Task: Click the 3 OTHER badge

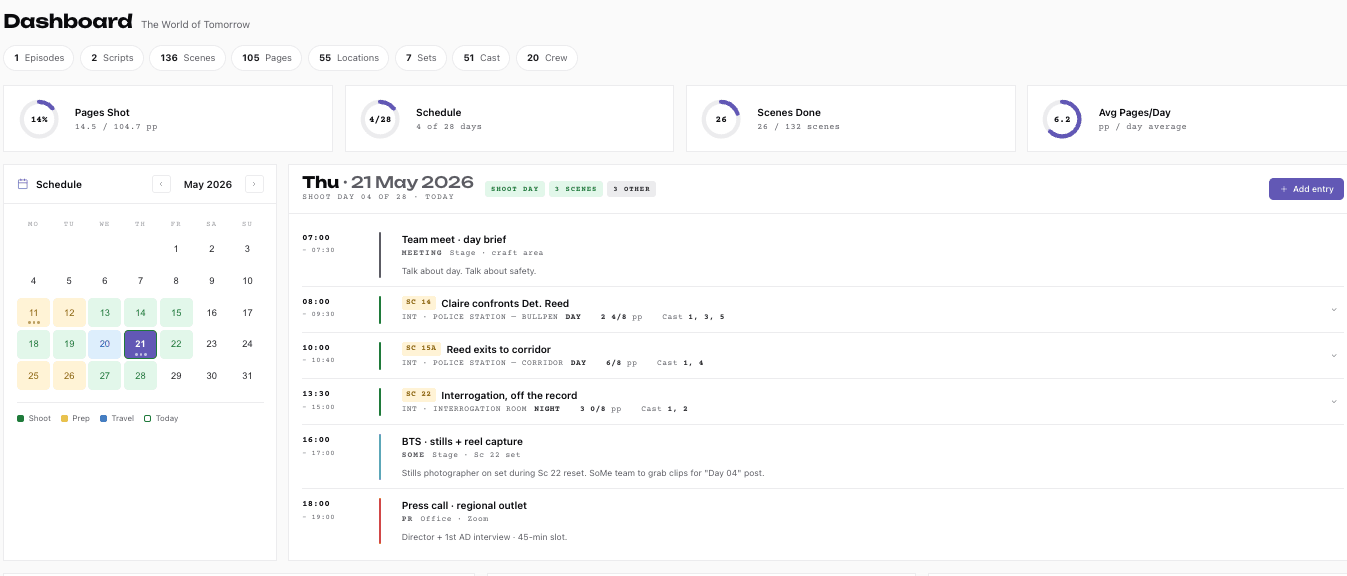Action: click(631, 189)
